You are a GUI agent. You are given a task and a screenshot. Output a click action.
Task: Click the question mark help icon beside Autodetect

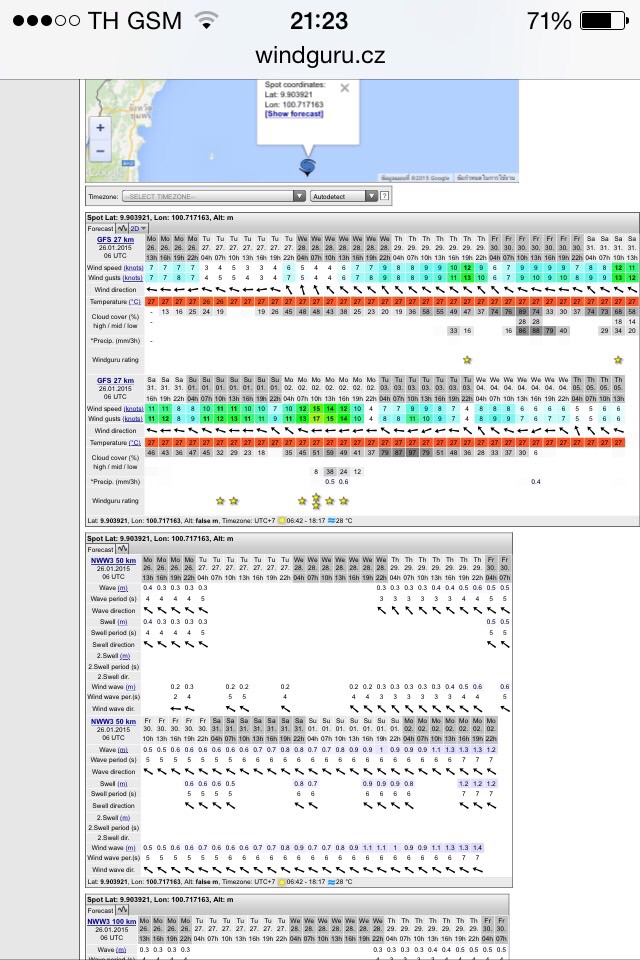coord(385,196)
